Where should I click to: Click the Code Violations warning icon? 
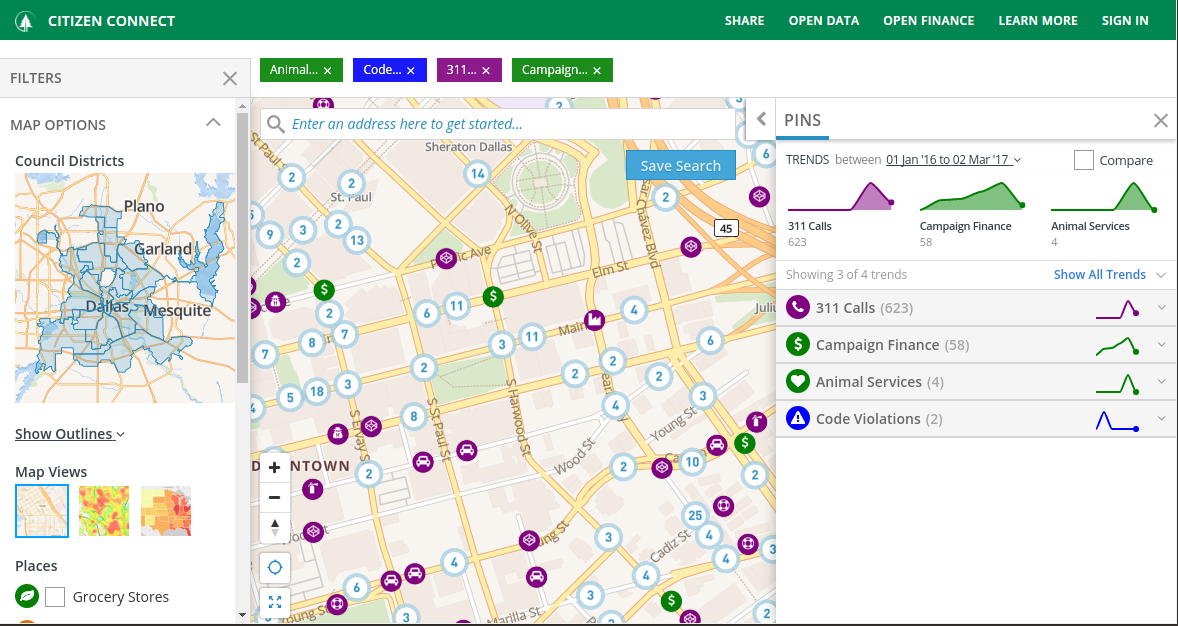tap(797, 418)
